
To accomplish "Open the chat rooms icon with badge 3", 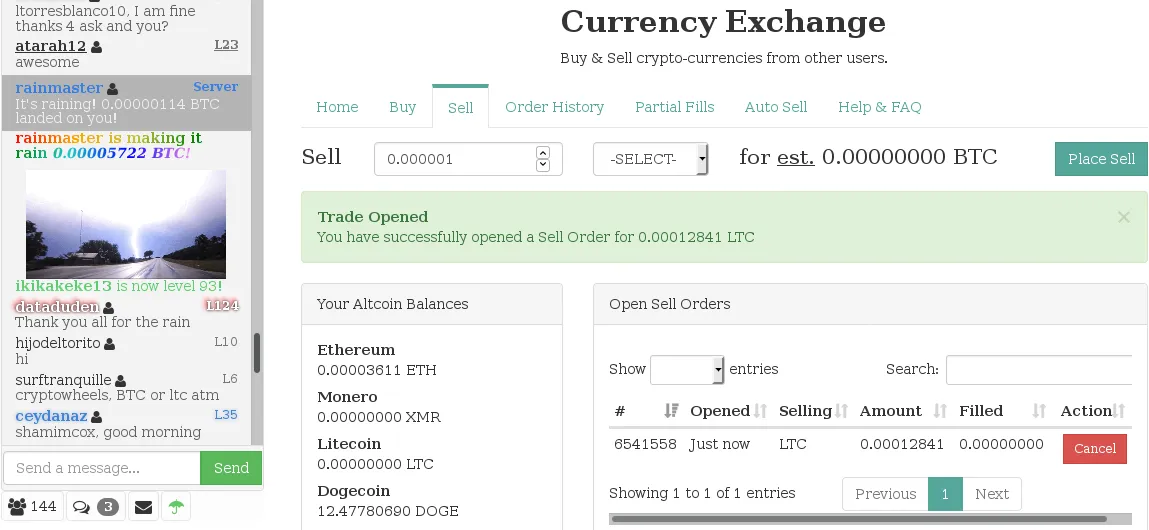I will [x=96, y=507].
